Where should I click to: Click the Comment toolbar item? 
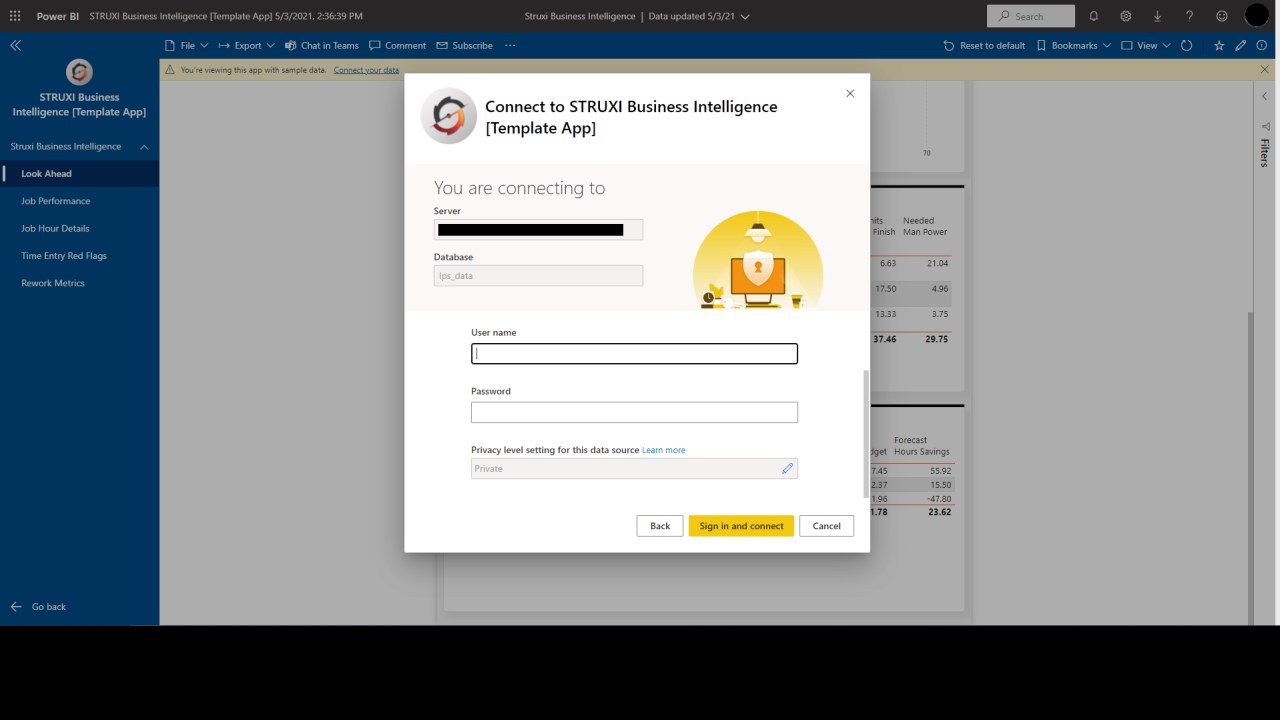[397, 45]
